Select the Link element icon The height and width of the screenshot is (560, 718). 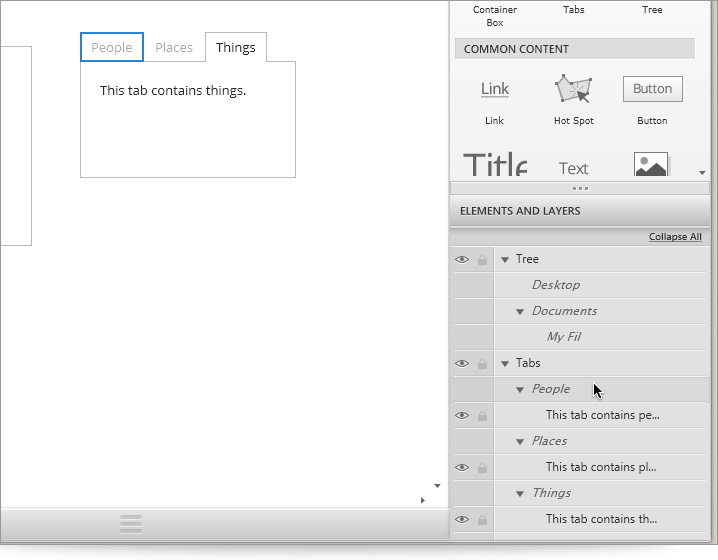(495, 89)
